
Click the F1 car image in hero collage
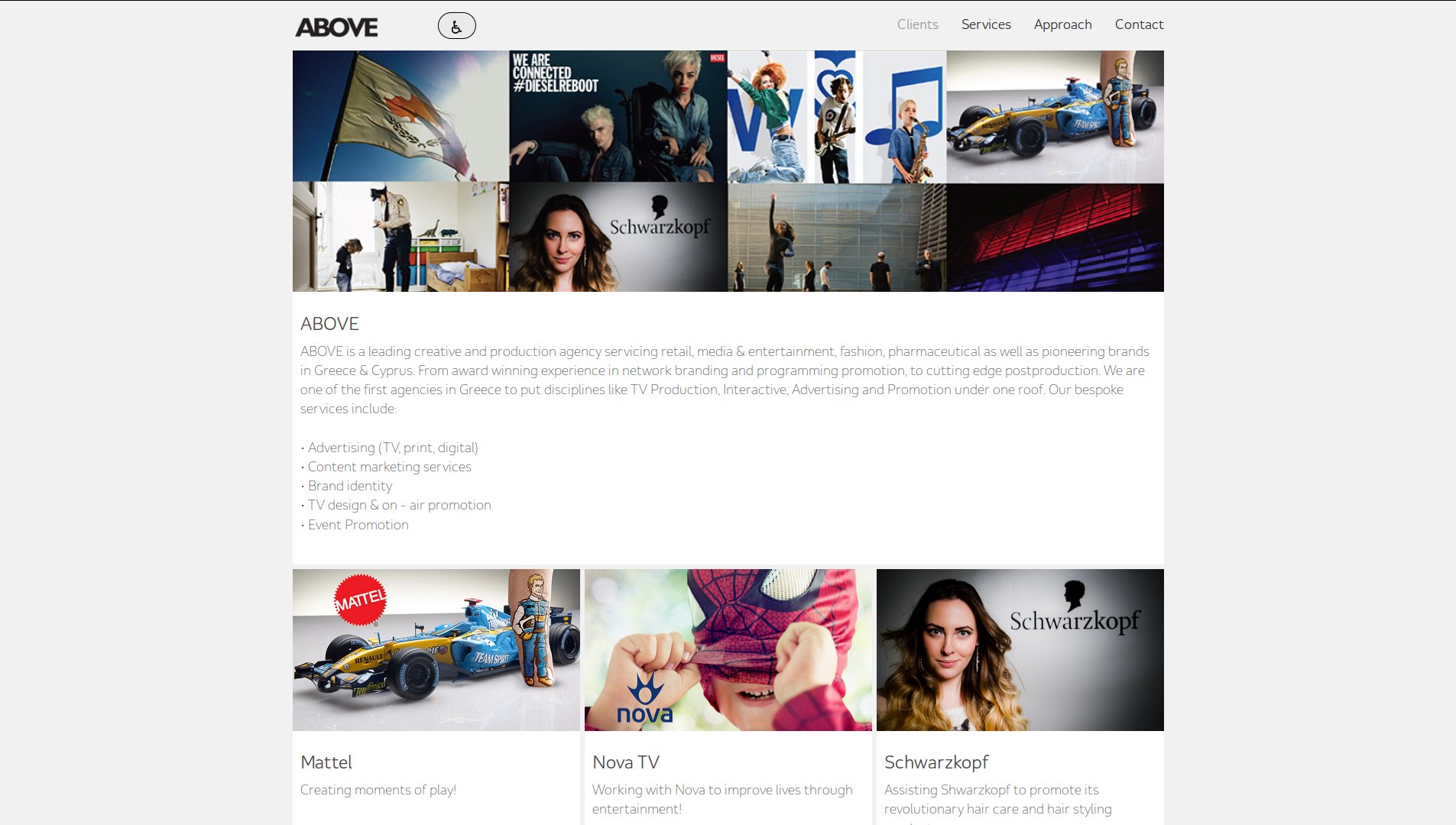pos(1055,117)
